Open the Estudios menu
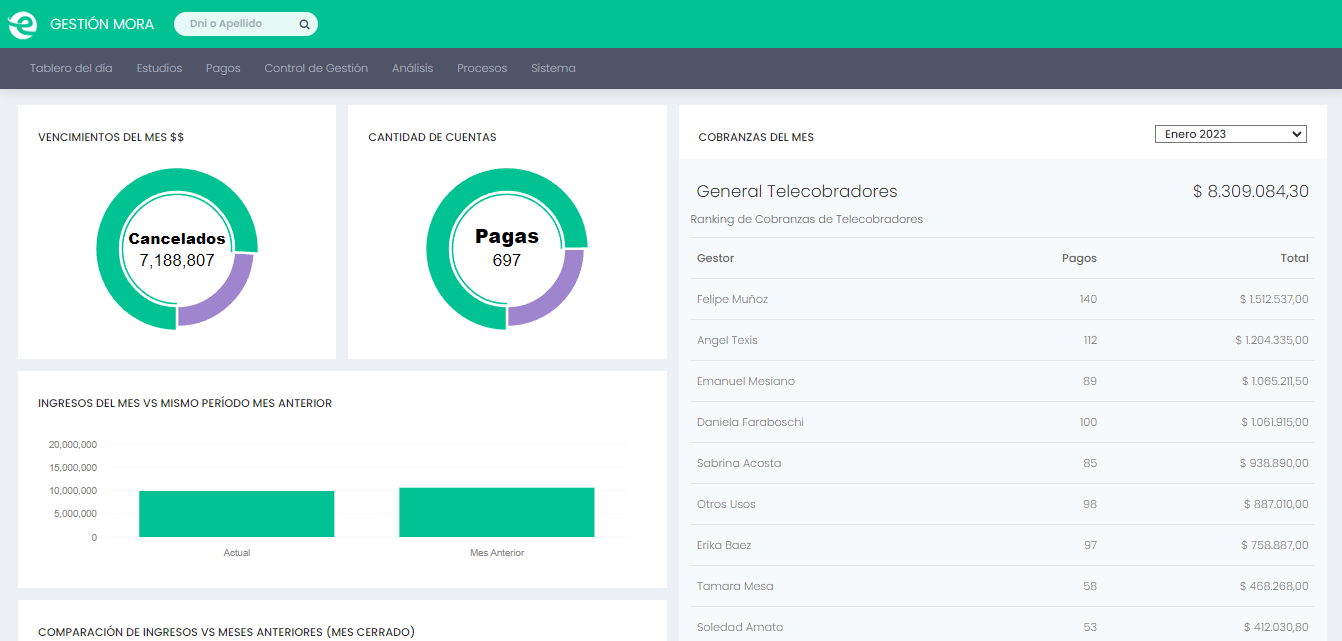 click(x=159, y=68)
